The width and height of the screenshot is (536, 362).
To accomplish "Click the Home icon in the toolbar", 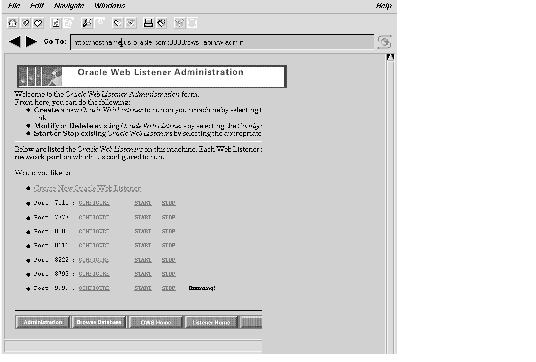I will 13,23.
